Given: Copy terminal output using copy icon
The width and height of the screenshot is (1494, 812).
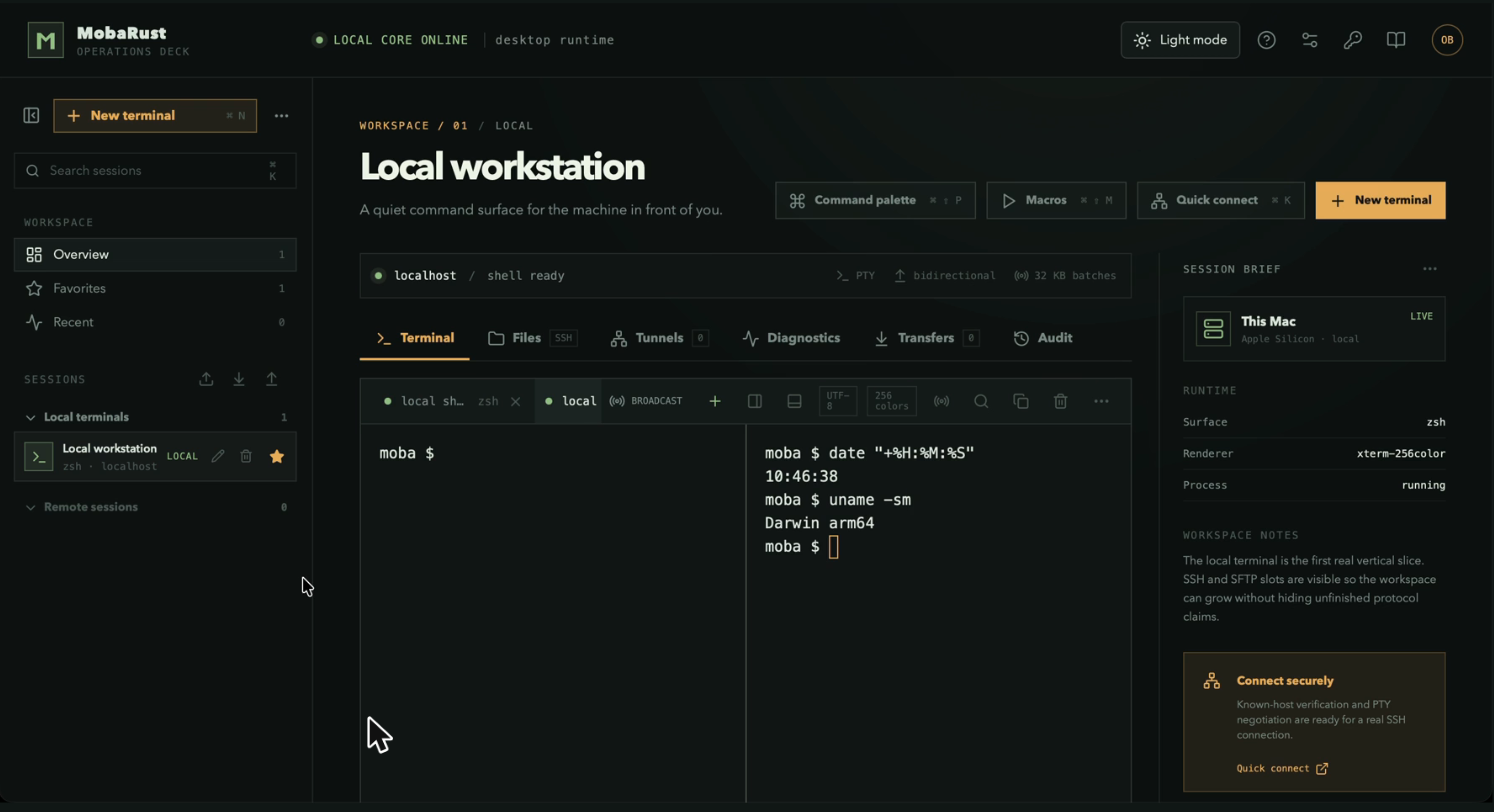Looking at the screenshot, I should (1021, 401).
